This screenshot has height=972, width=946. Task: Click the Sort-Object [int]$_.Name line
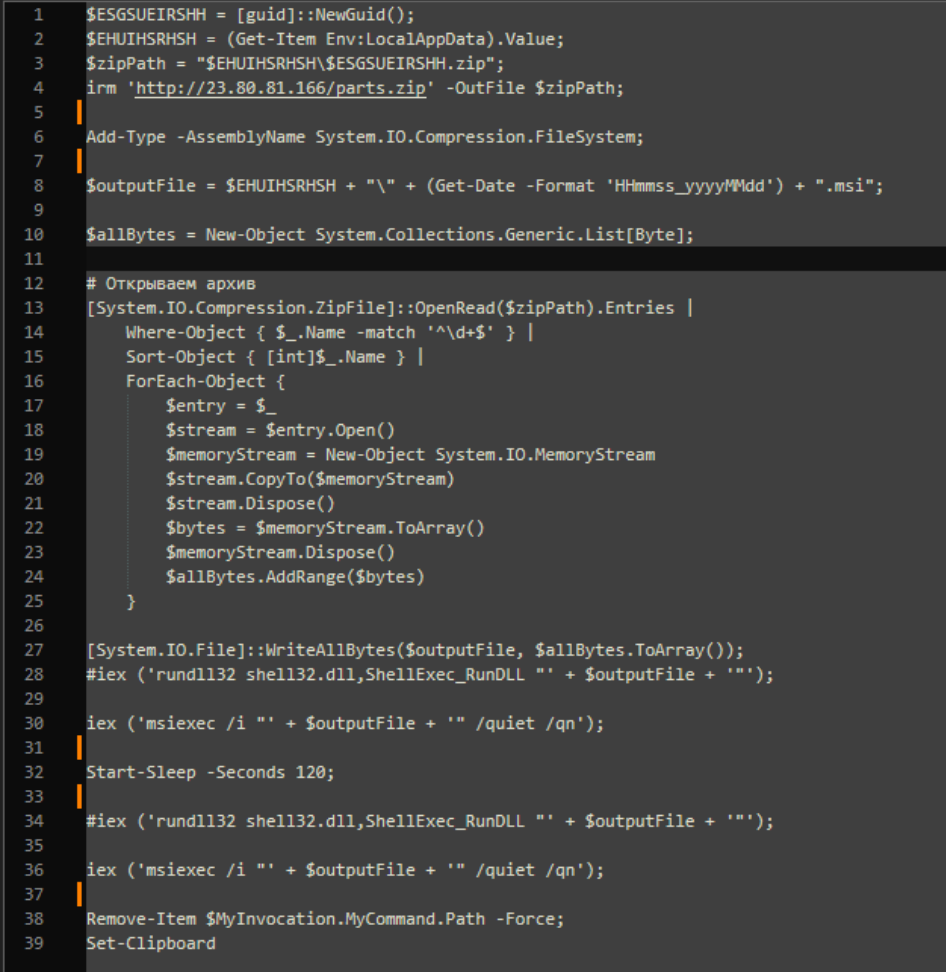[x=275, y=357]
